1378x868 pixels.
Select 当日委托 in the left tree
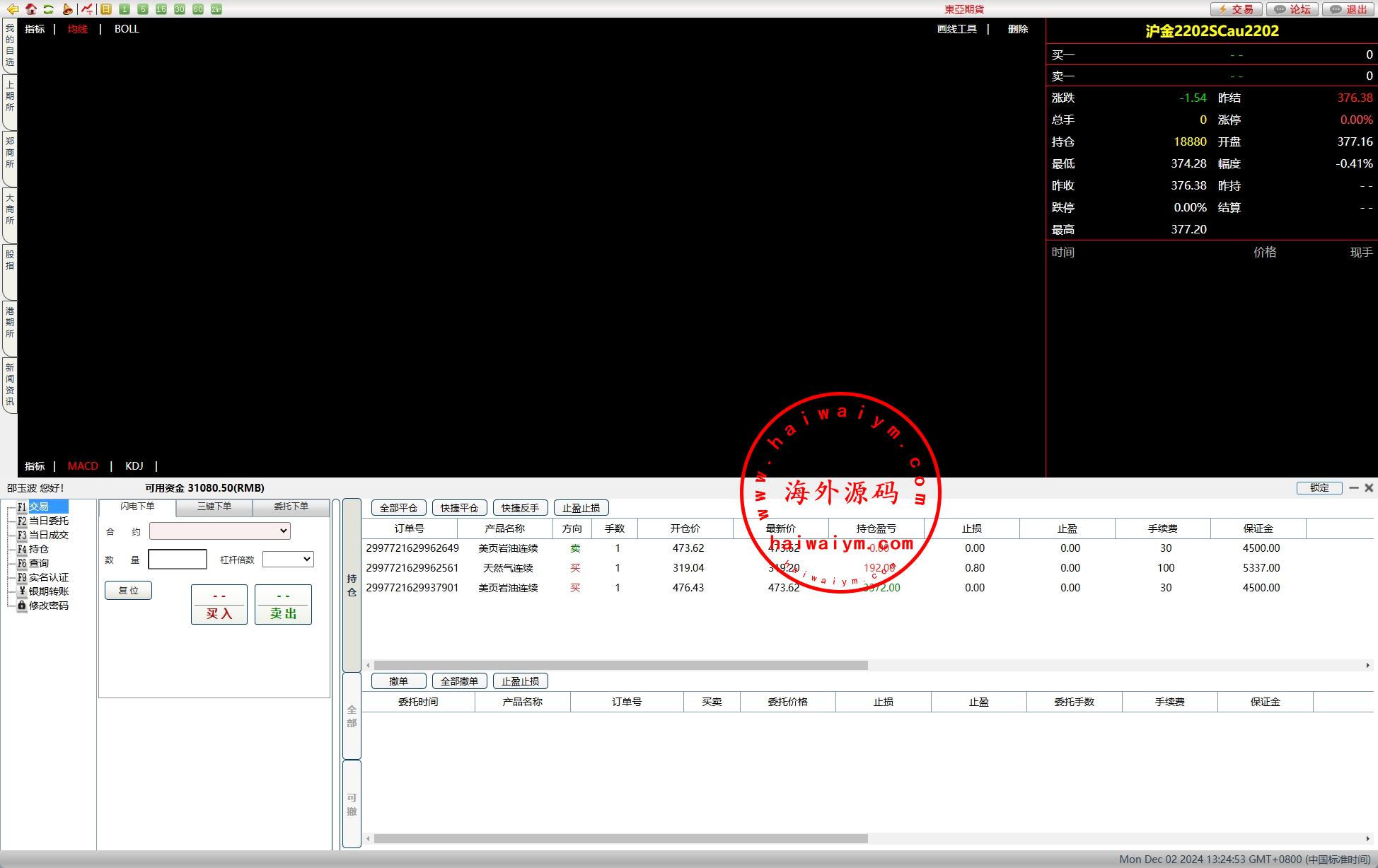(x=48, y=521)
